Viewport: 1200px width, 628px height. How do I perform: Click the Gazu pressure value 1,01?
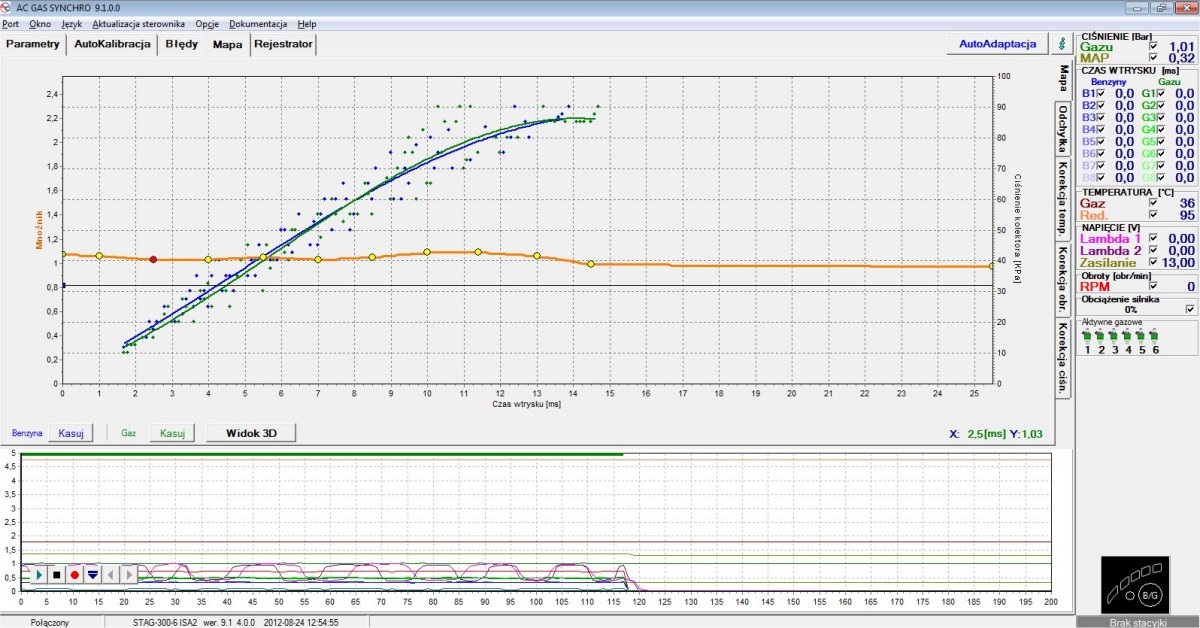coord(1182,46)
